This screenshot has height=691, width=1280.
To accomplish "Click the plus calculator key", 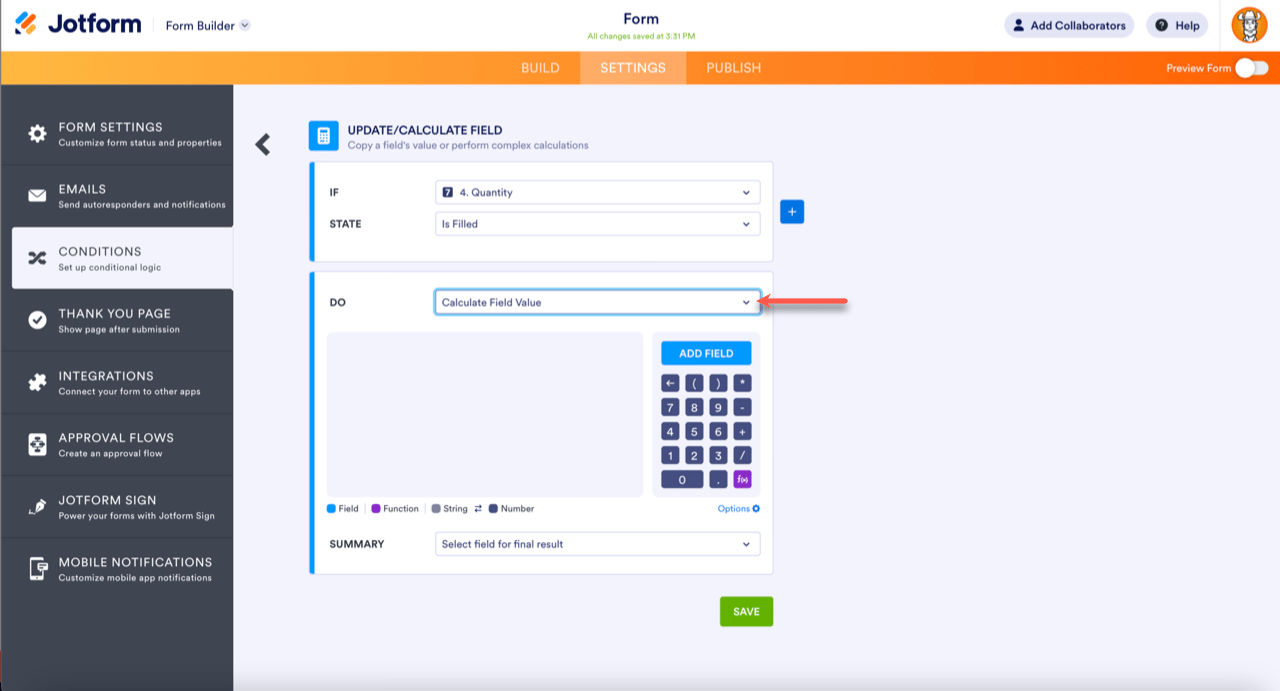I will coord(742,432).
